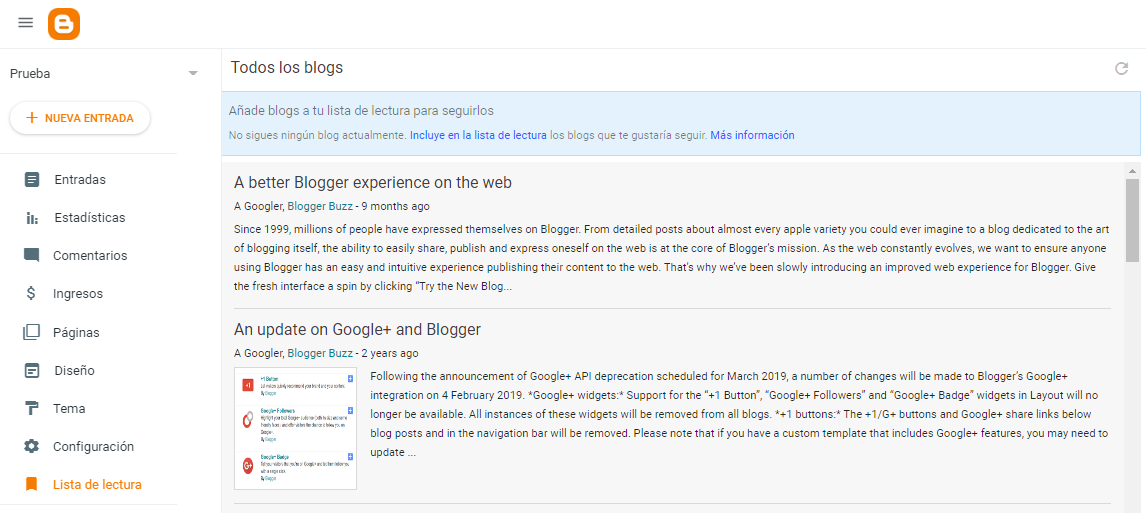Select Lista de lectura in sidebar

(97, 484)
